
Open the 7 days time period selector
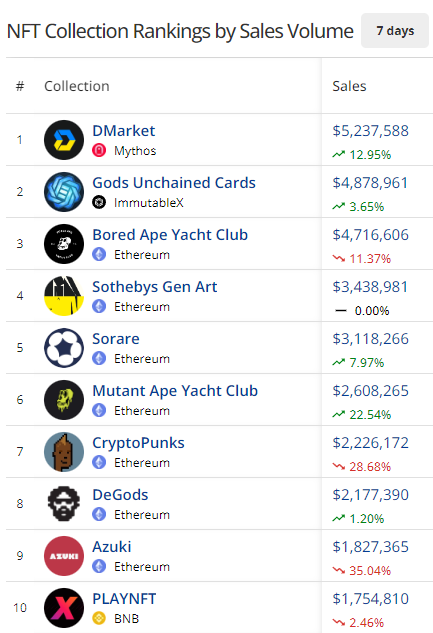click(395, 31)
